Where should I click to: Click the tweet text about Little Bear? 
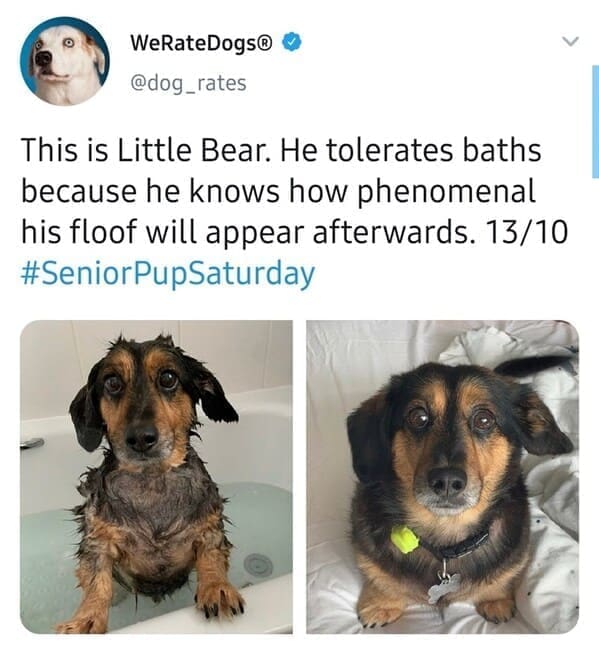[x=294, y=191]
